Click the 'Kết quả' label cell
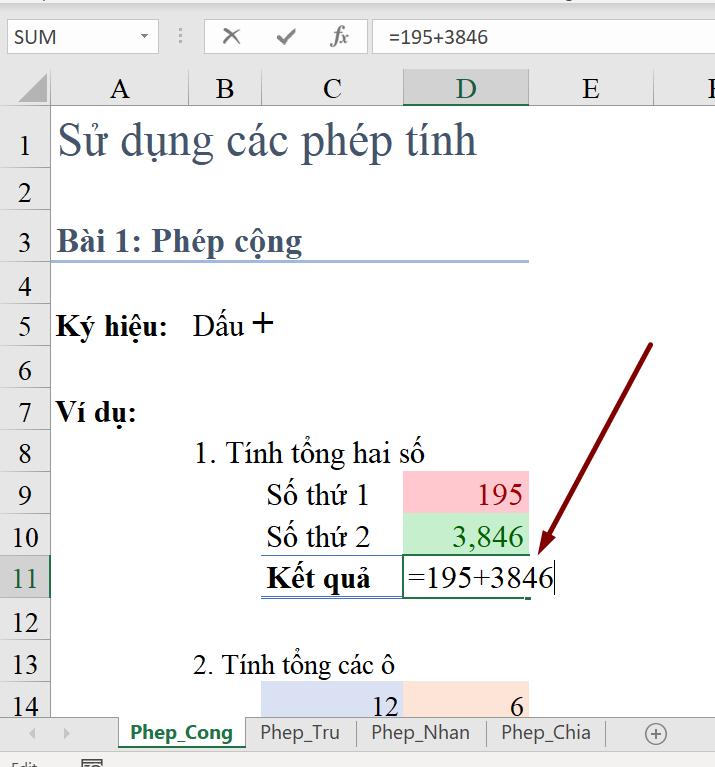This screenshot has height=767, width=715. (x=333, y=577)
